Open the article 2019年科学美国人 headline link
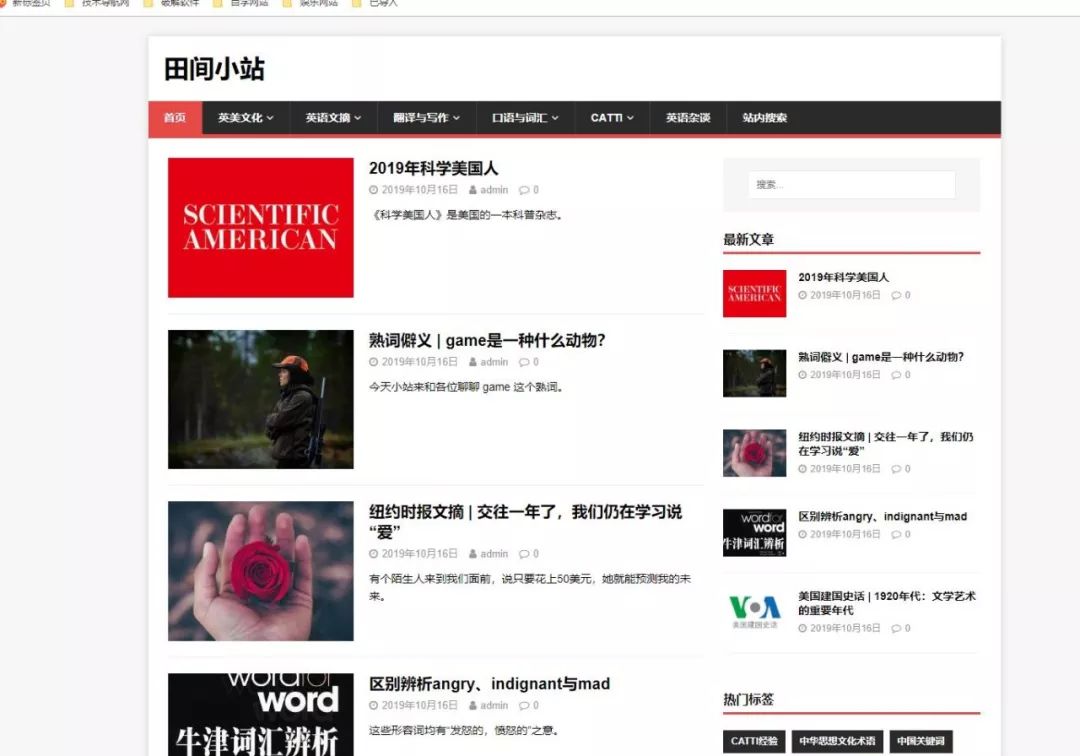 [436, 168]
